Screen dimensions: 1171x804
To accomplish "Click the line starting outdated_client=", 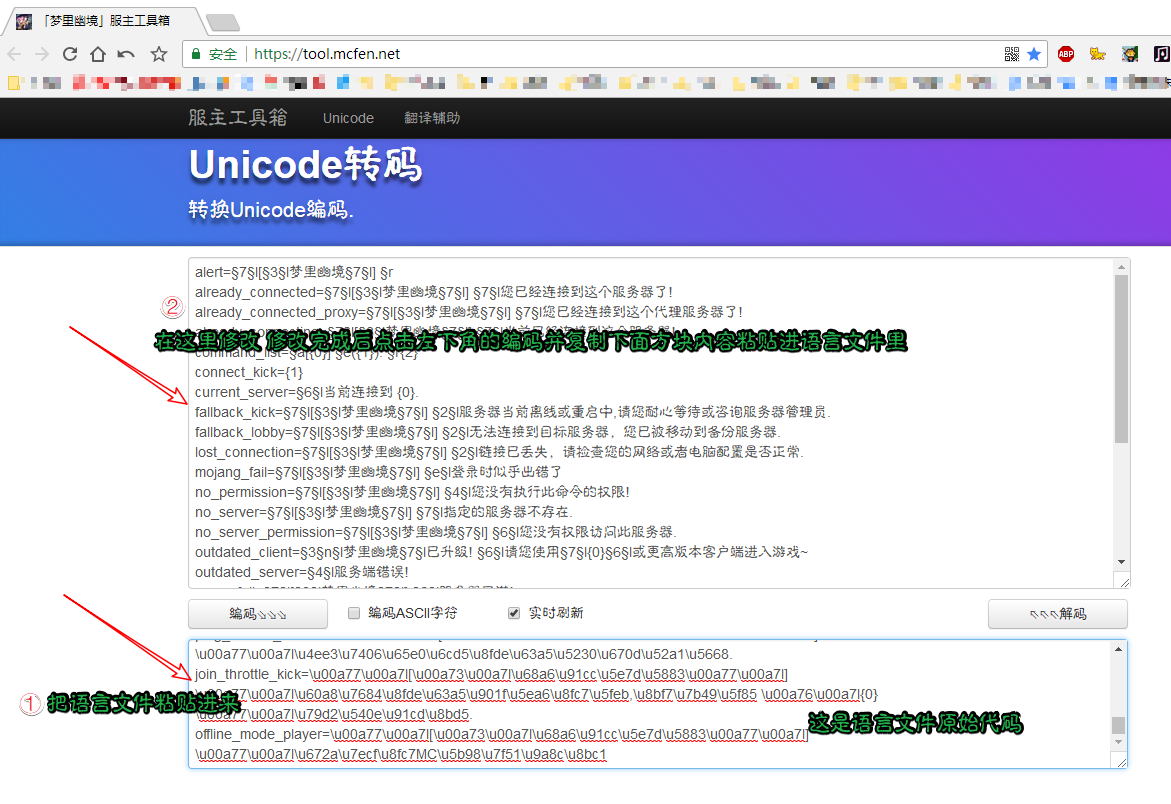I will tap(501, 552).
